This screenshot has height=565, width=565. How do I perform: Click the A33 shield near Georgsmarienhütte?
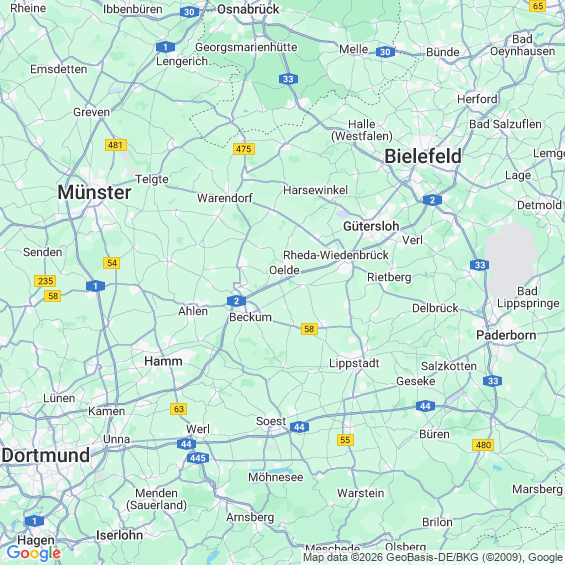288,79
